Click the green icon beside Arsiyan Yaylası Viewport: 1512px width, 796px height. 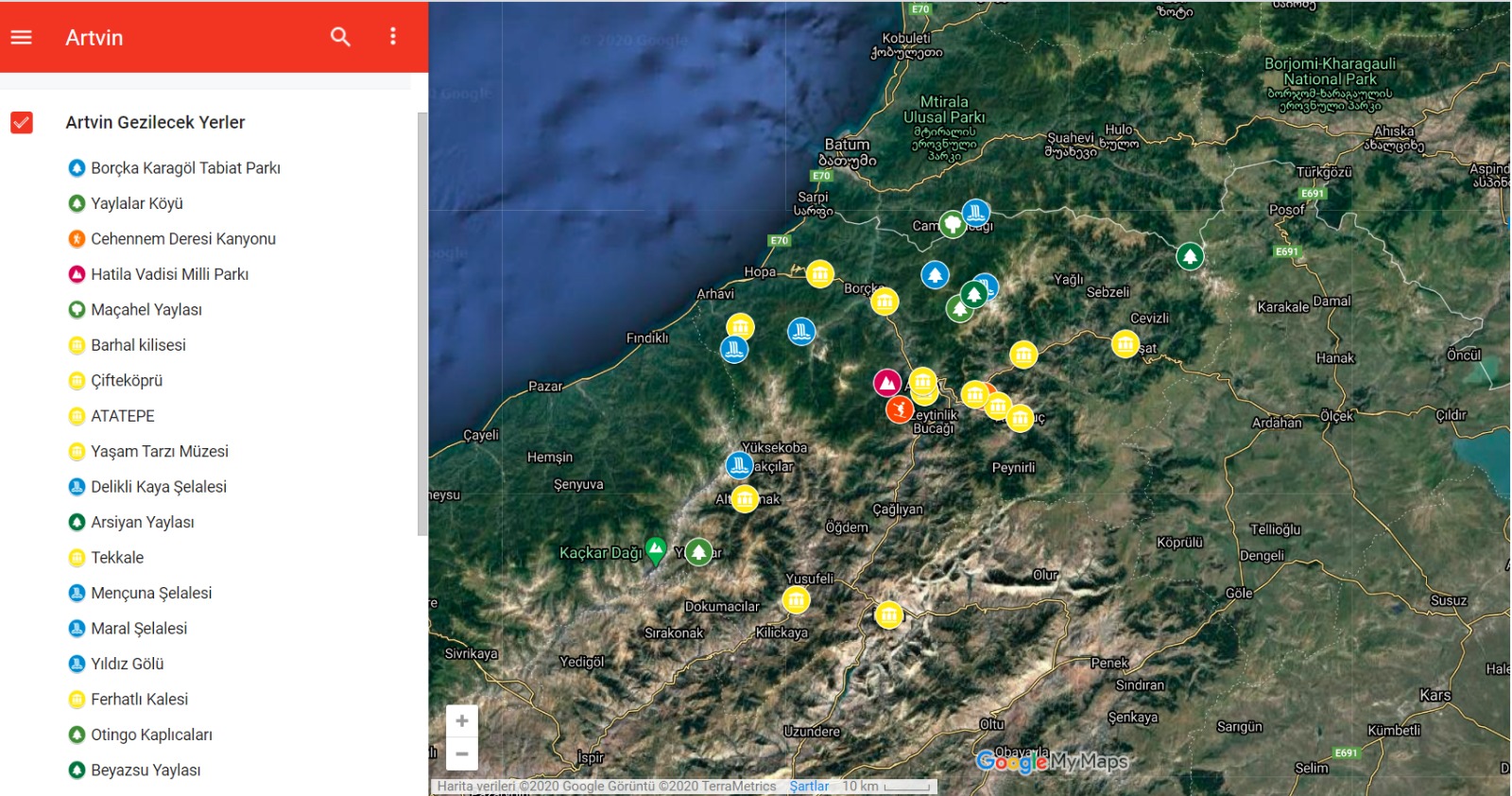point(77,522)
